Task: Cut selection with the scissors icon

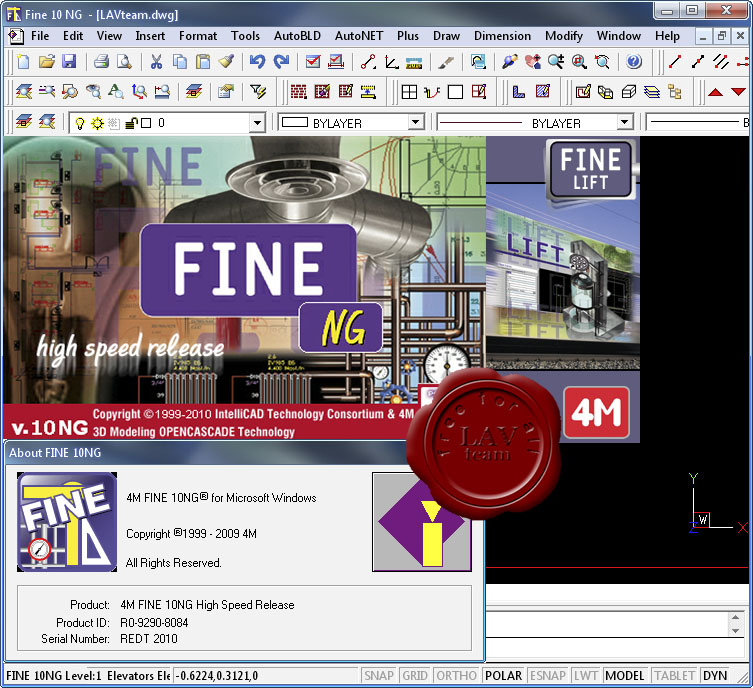Action: (156, 61)
